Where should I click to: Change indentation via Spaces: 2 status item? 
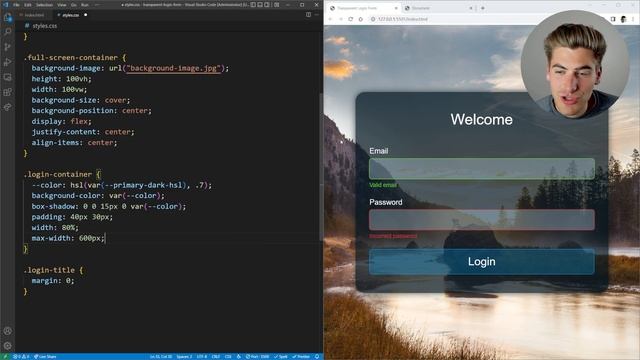[184, 357]
